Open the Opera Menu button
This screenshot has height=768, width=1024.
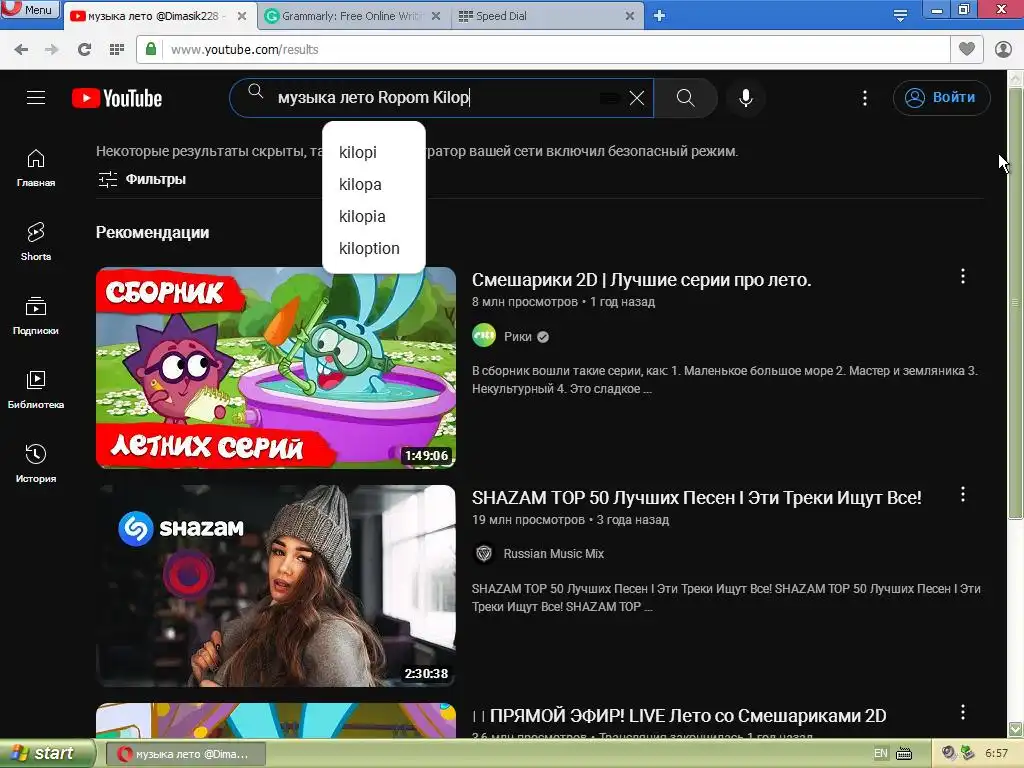pyautogui.click(x=31, y=9)
